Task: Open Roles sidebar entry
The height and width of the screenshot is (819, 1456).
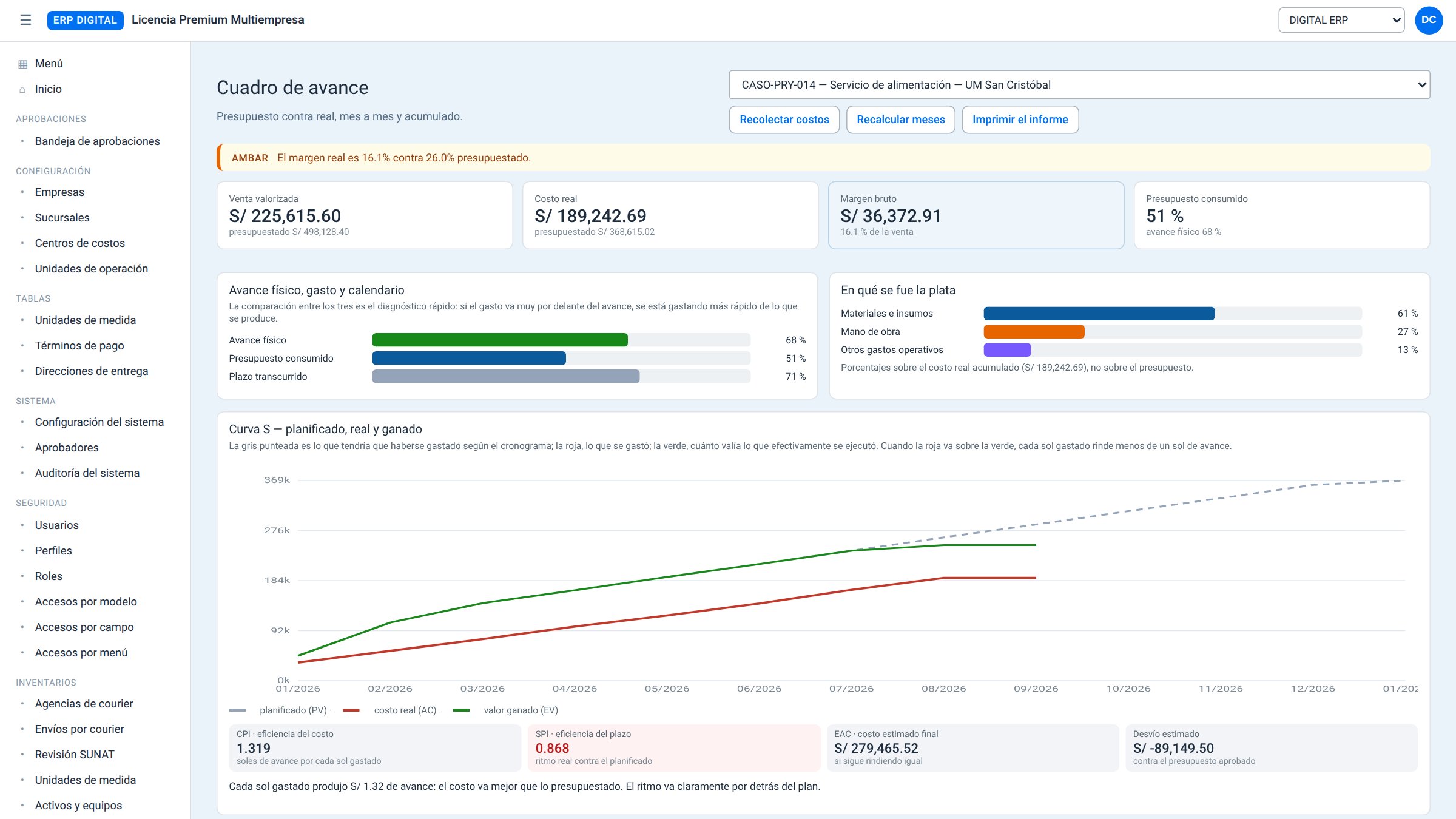Action: click(x=49, y=576)
